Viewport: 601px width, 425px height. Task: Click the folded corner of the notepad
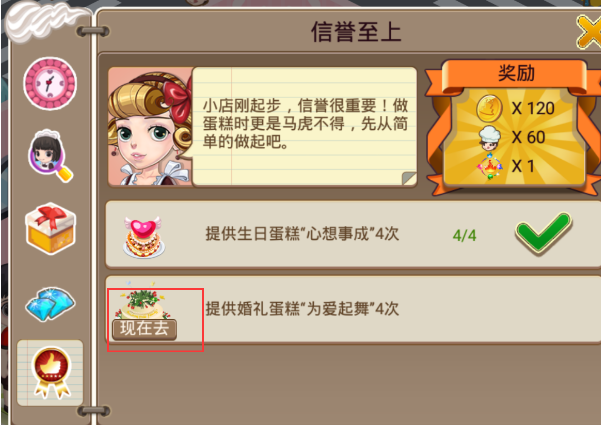(409, 179)
